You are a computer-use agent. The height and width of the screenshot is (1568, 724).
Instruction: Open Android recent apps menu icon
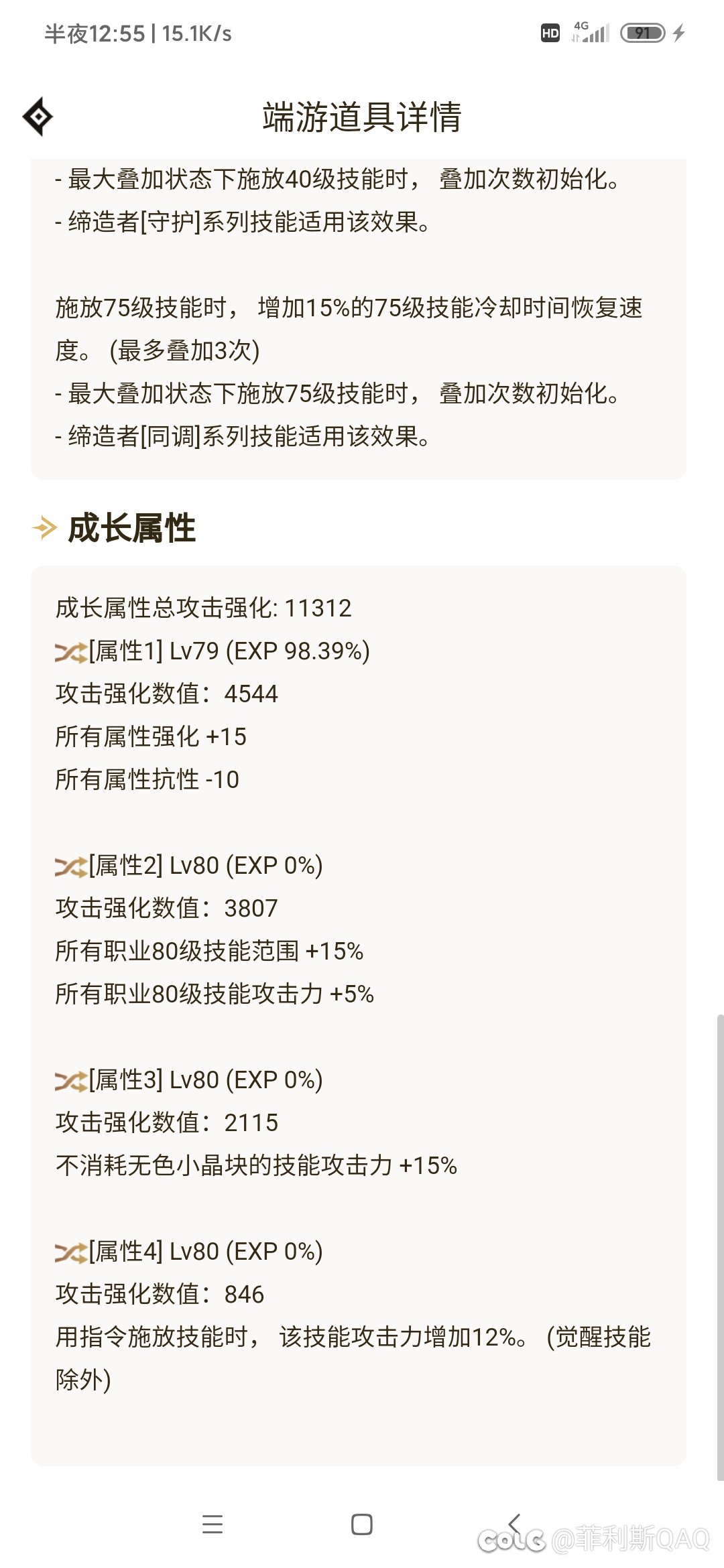(x=213, y=1524)
